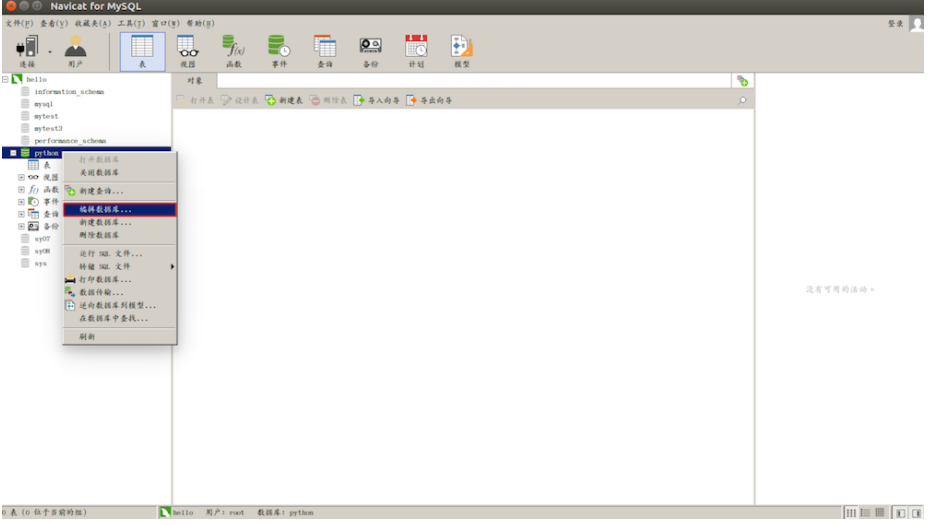The image size is (932, 525).
Task: Choose 运行 SQL 文件... in context menu
Action: click(x=119, y=253)
